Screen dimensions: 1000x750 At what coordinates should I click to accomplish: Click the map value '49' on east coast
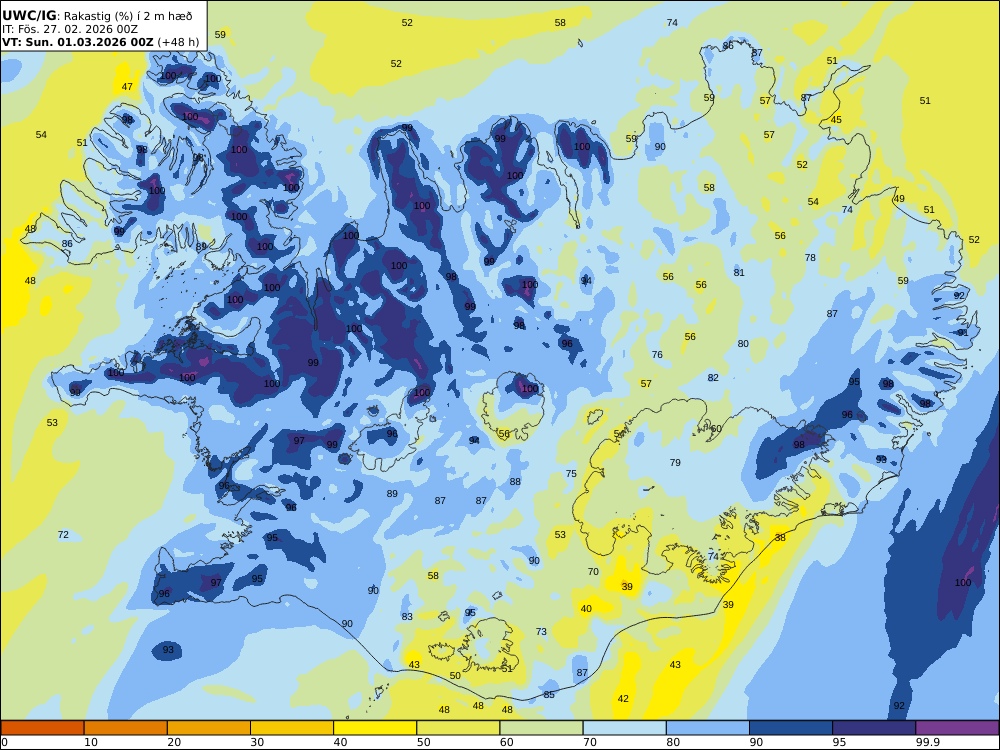click(899, 199)
